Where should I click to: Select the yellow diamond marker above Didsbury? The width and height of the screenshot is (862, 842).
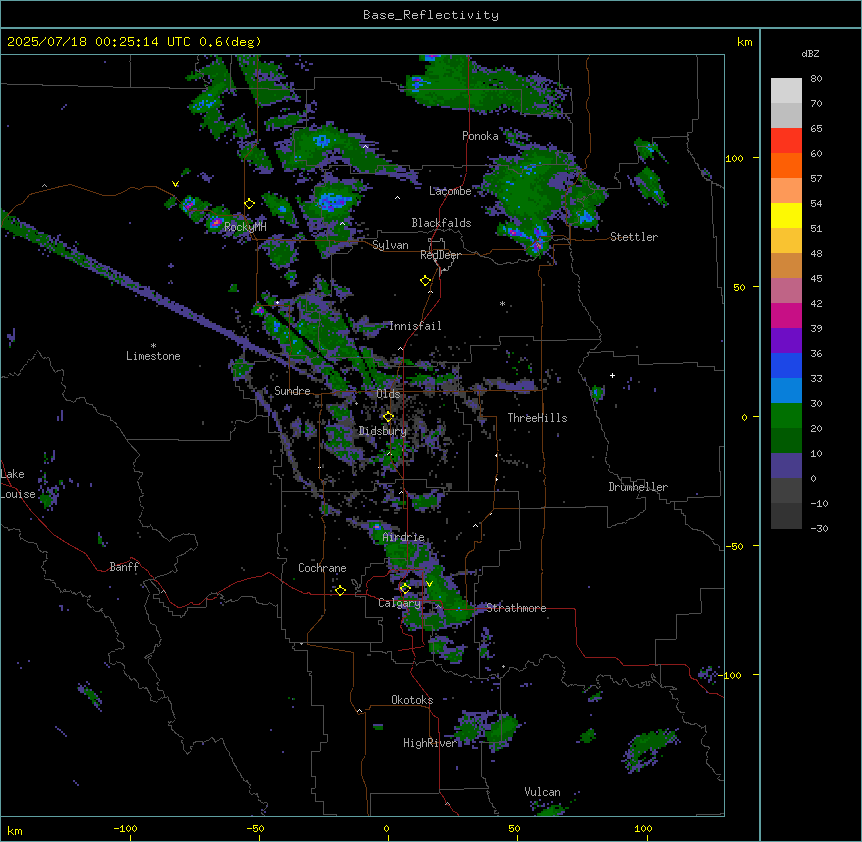(x=389, y=417)
